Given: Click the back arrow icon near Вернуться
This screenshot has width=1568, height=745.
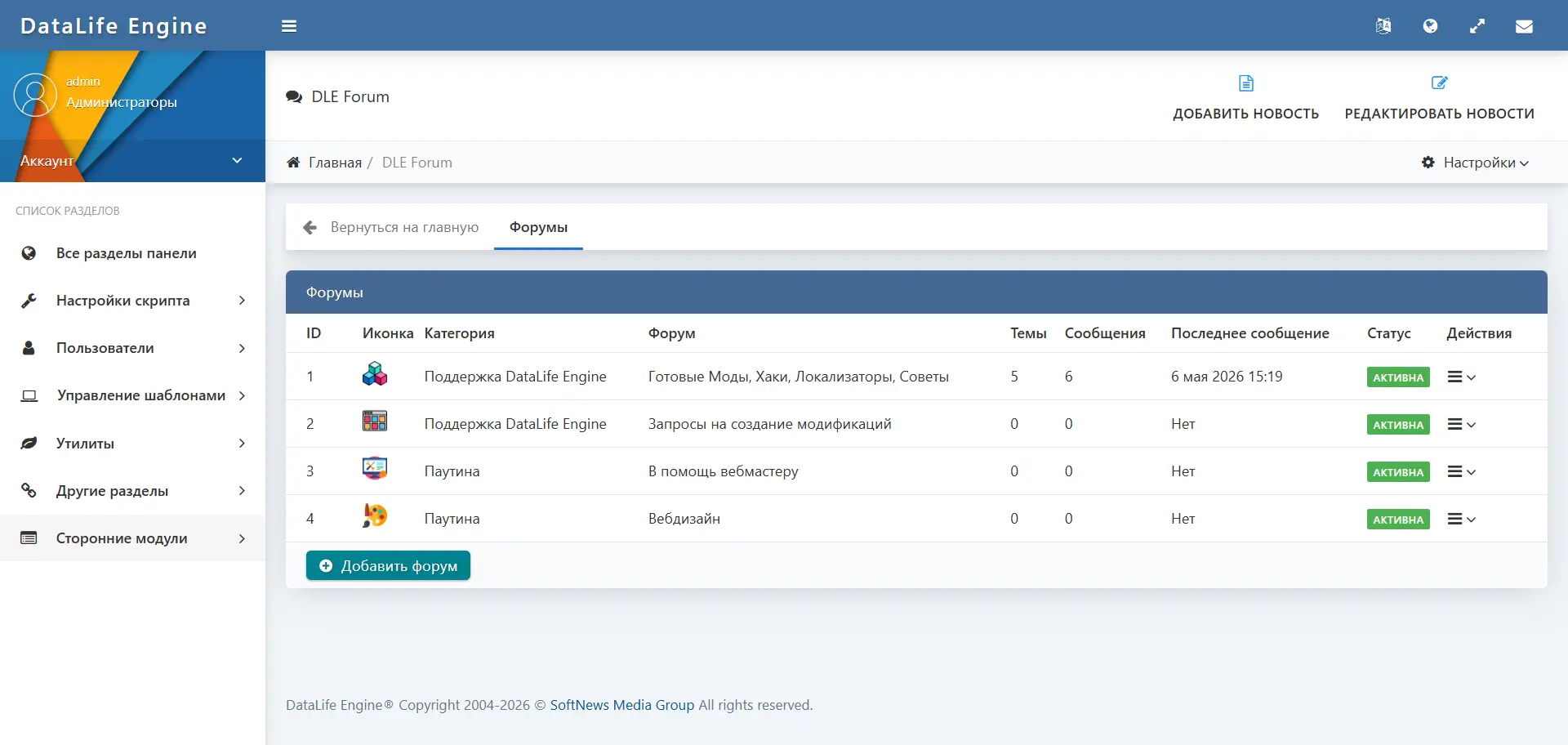Looking at the screenshot, I should click(310, 227).
